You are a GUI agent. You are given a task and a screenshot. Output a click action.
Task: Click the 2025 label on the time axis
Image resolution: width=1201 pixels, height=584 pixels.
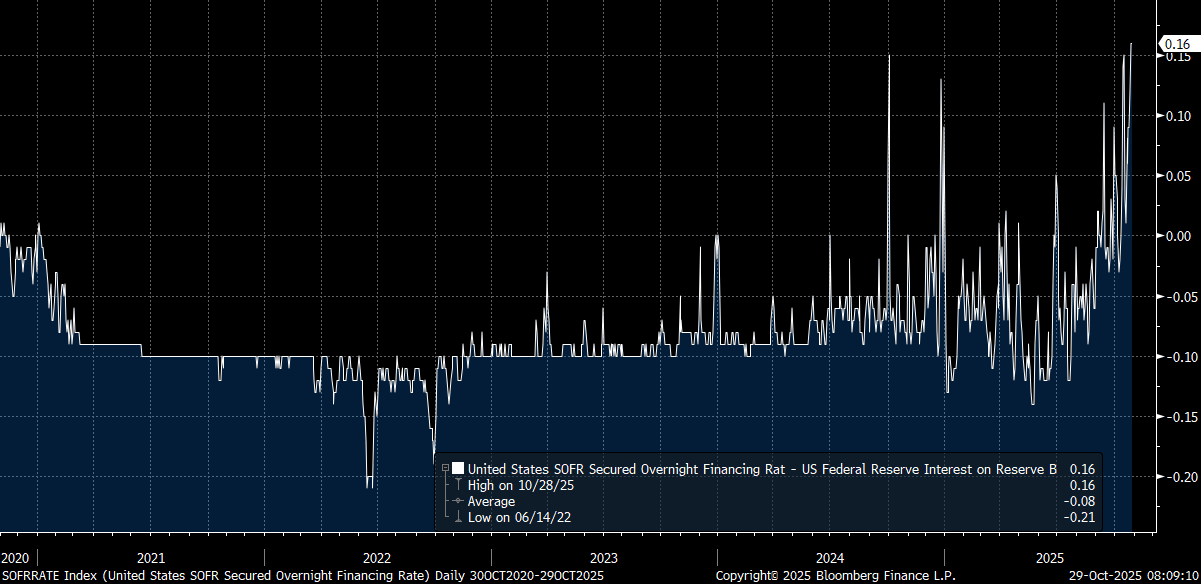coord(1050,558)
